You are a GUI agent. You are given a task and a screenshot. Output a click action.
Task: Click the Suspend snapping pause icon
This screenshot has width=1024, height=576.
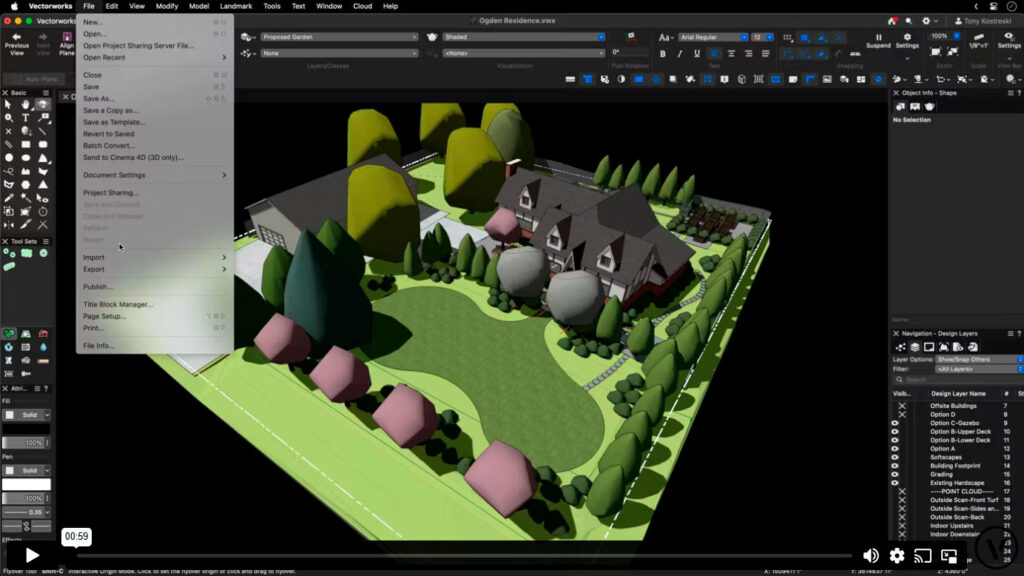click(878, 37)
